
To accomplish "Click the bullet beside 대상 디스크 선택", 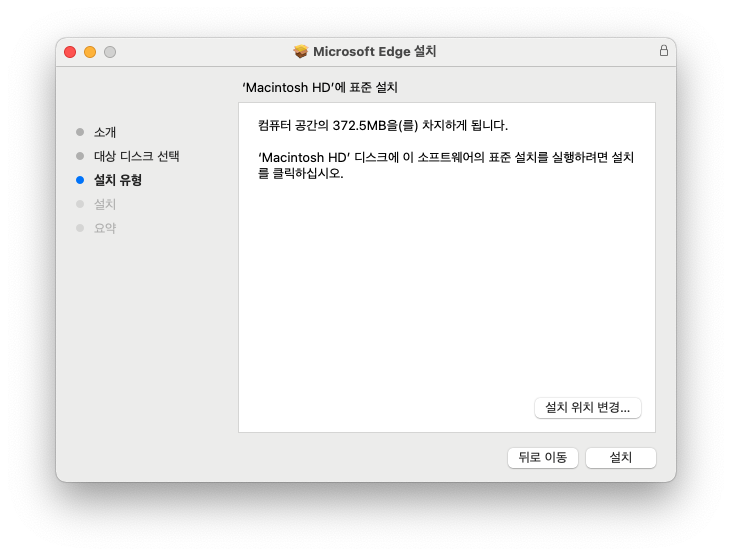I will [80, 156].
